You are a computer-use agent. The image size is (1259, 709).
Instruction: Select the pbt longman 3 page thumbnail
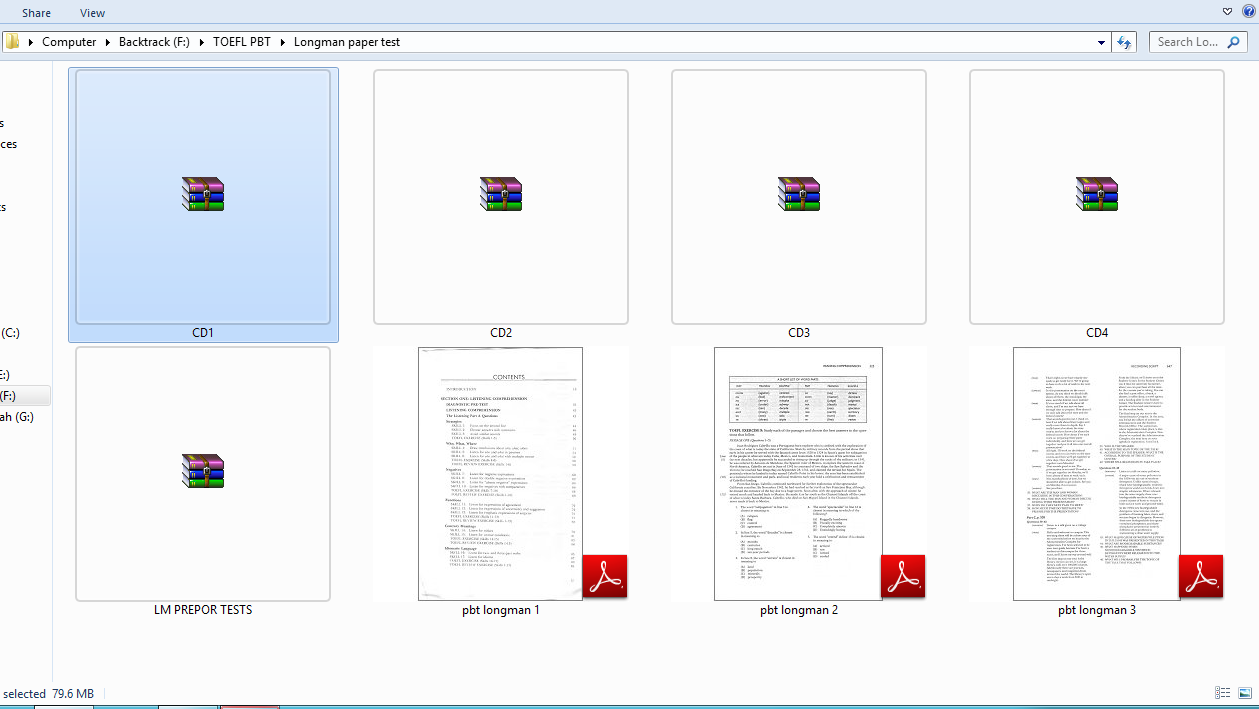1096,474
